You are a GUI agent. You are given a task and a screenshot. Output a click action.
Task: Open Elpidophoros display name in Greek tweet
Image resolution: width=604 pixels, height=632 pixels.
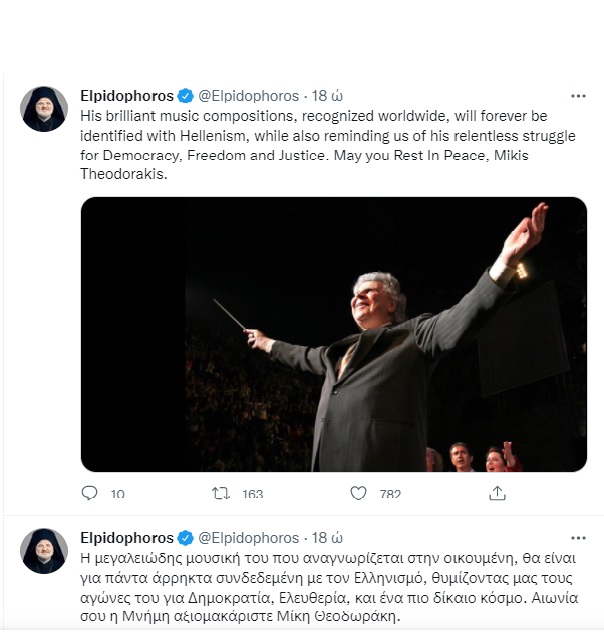coord(126,538)
